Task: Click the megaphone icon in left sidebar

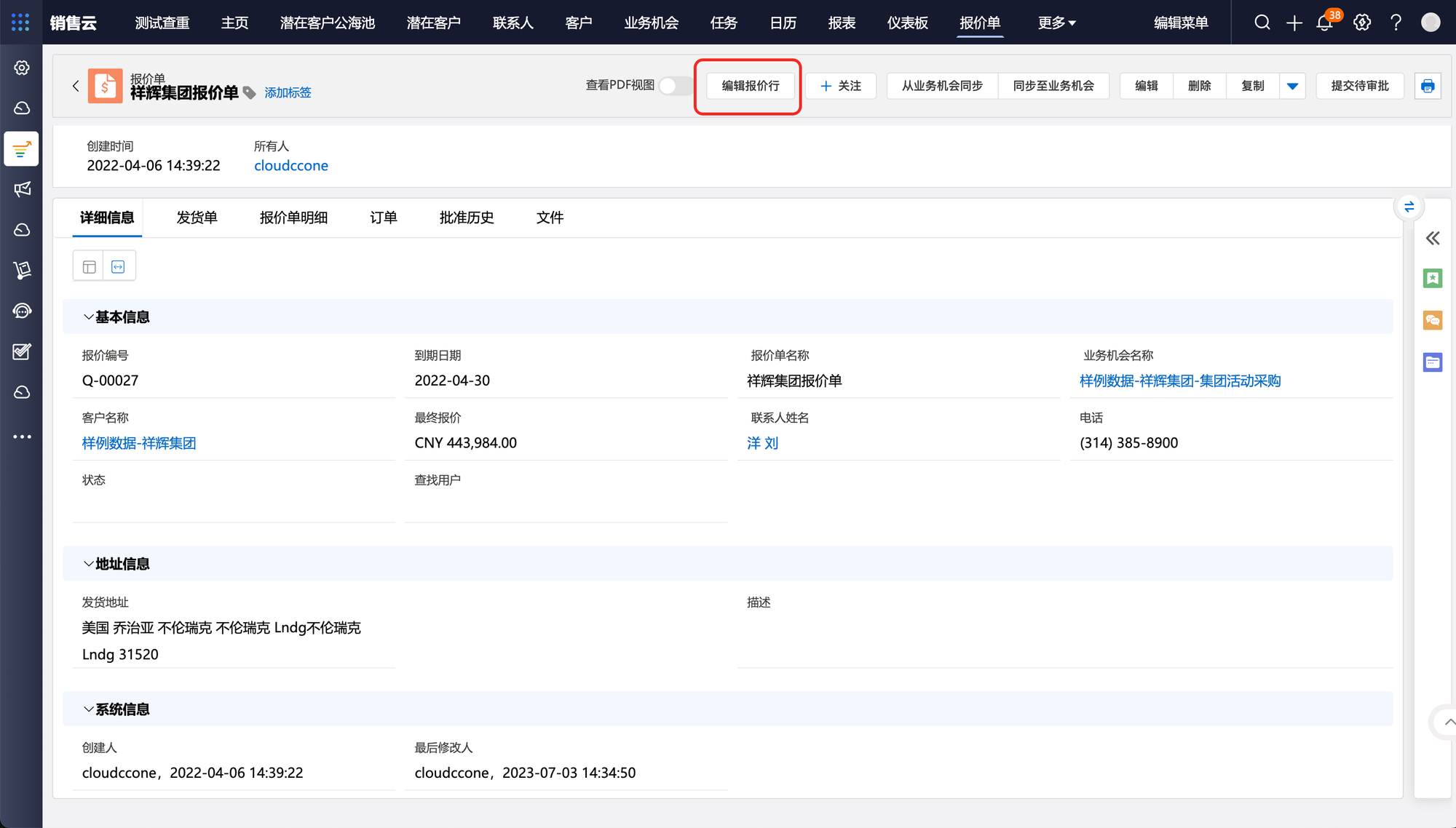Action: tap(22, 189)
